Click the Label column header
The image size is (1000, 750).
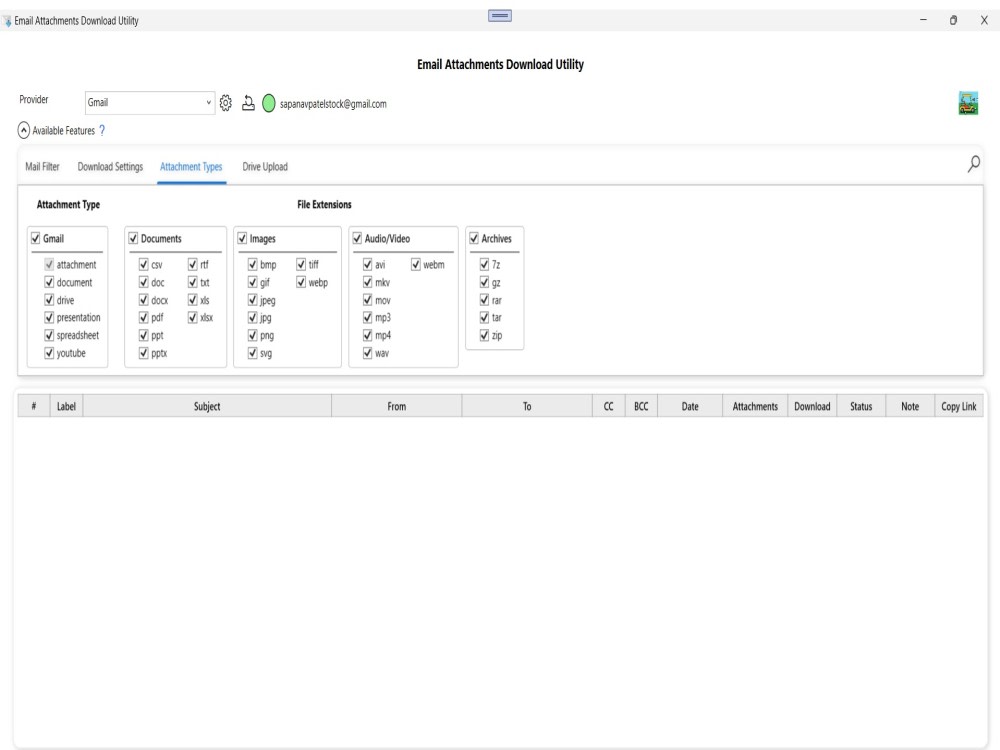point(66,406)
